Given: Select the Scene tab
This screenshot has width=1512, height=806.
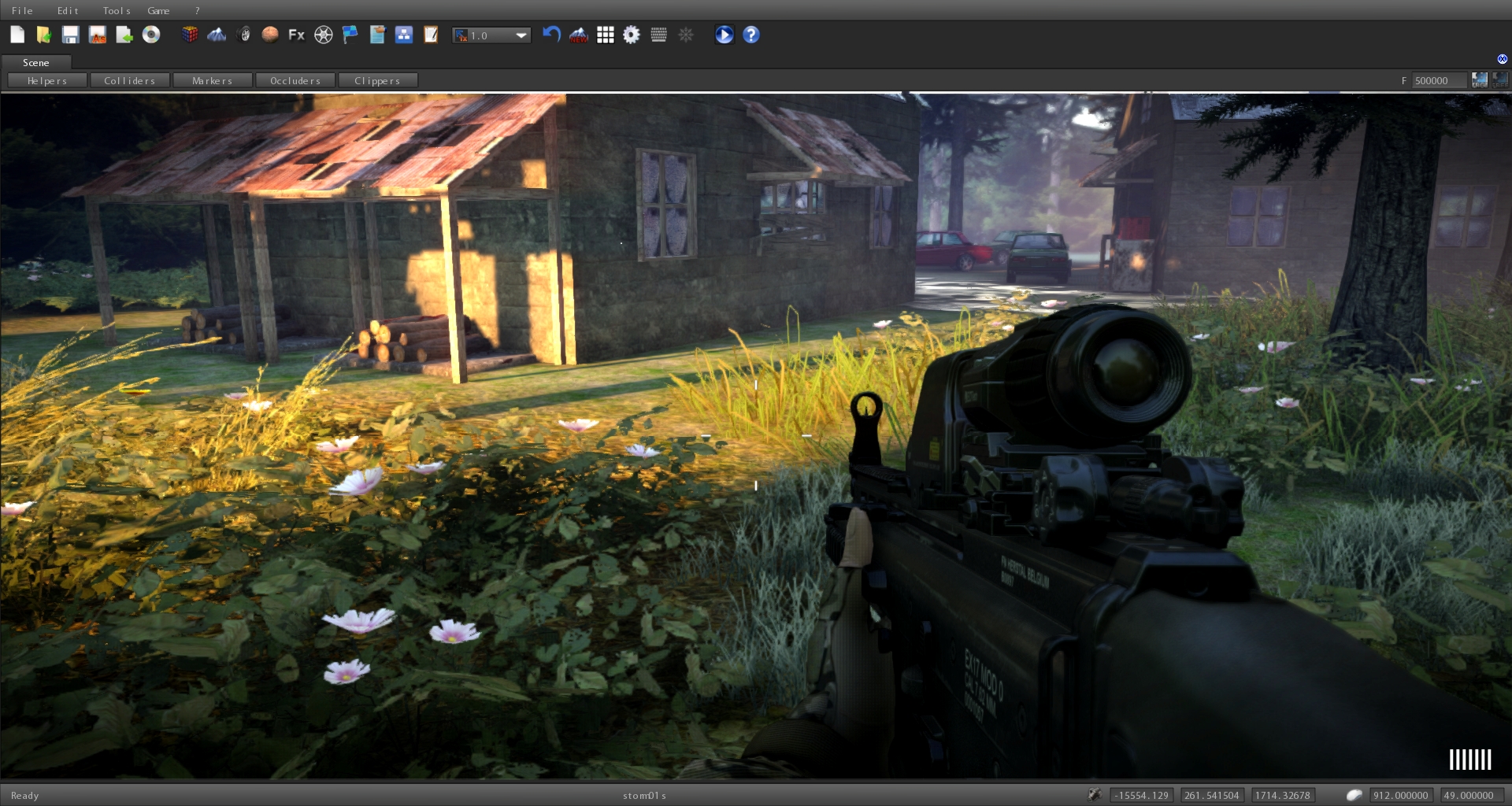Looking at the screenshot, I should click(36, 62).
